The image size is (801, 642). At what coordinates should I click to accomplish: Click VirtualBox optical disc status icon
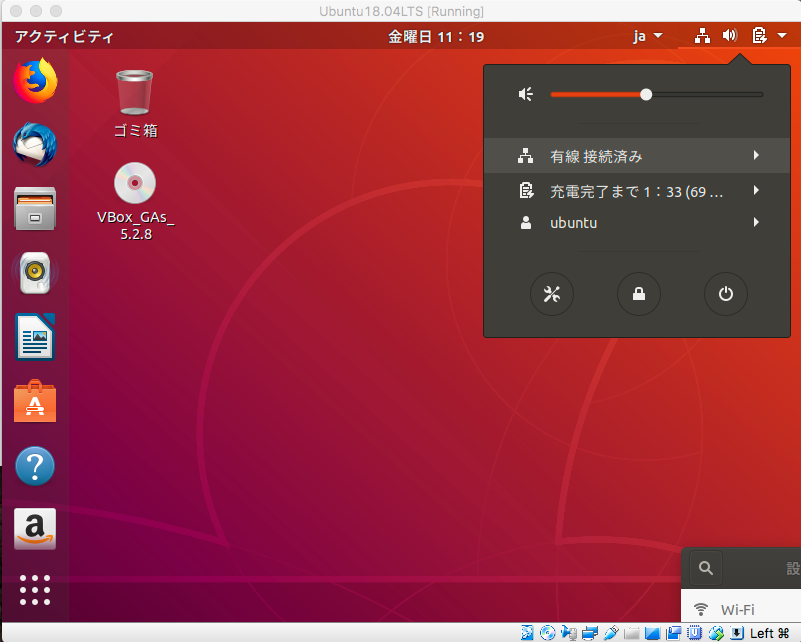(x=548, y=633)
